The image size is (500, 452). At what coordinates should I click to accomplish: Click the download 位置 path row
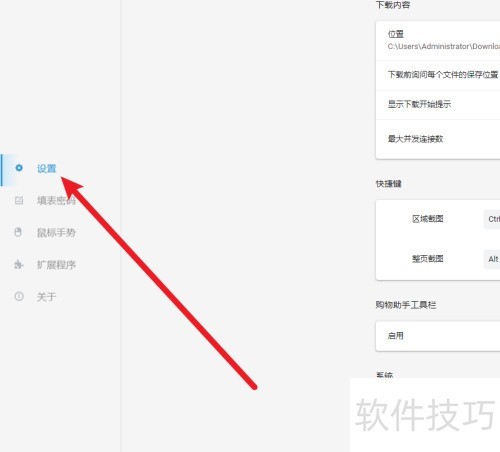click(438, 41)
